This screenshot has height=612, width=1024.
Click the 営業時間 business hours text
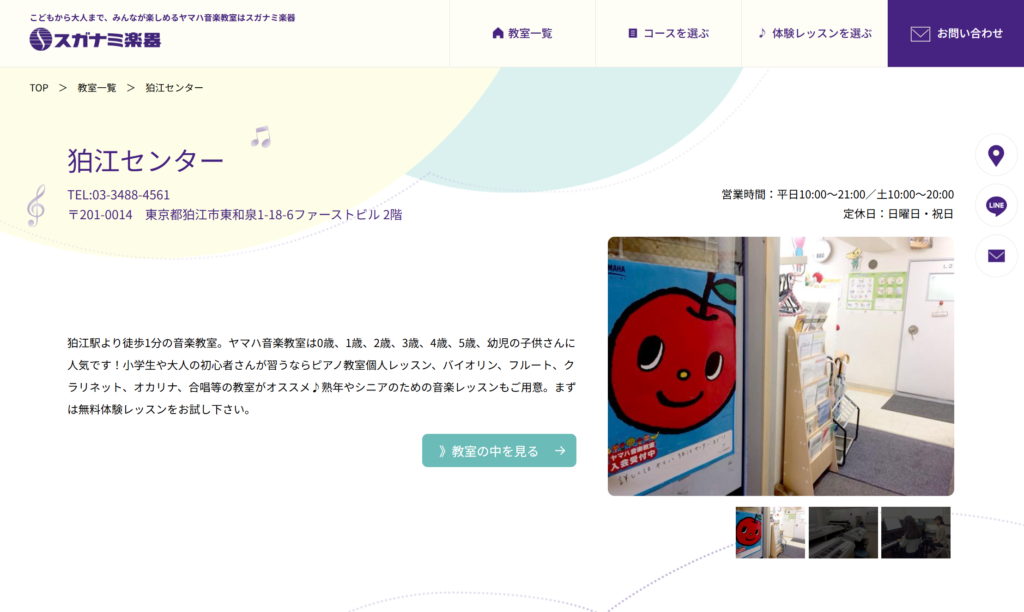(x=837, y=194)
